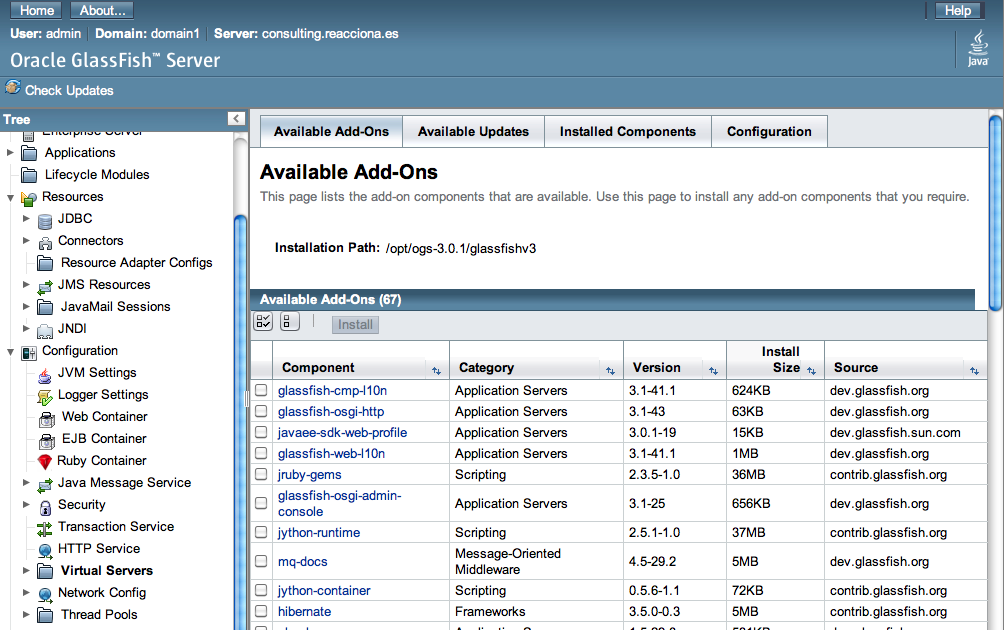The height and width of the screenshot is (630, 1004).
Task: Collapse the Tree panel arrow button
Action: 236,118
